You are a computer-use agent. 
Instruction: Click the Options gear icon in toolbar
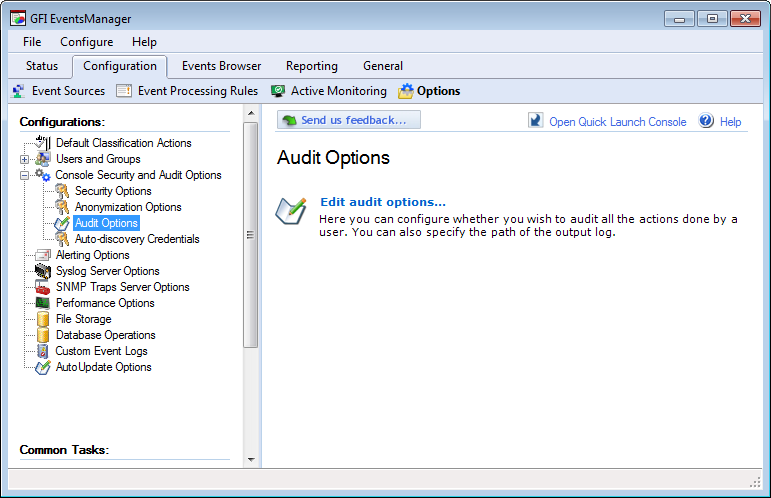tap(406, 91)
